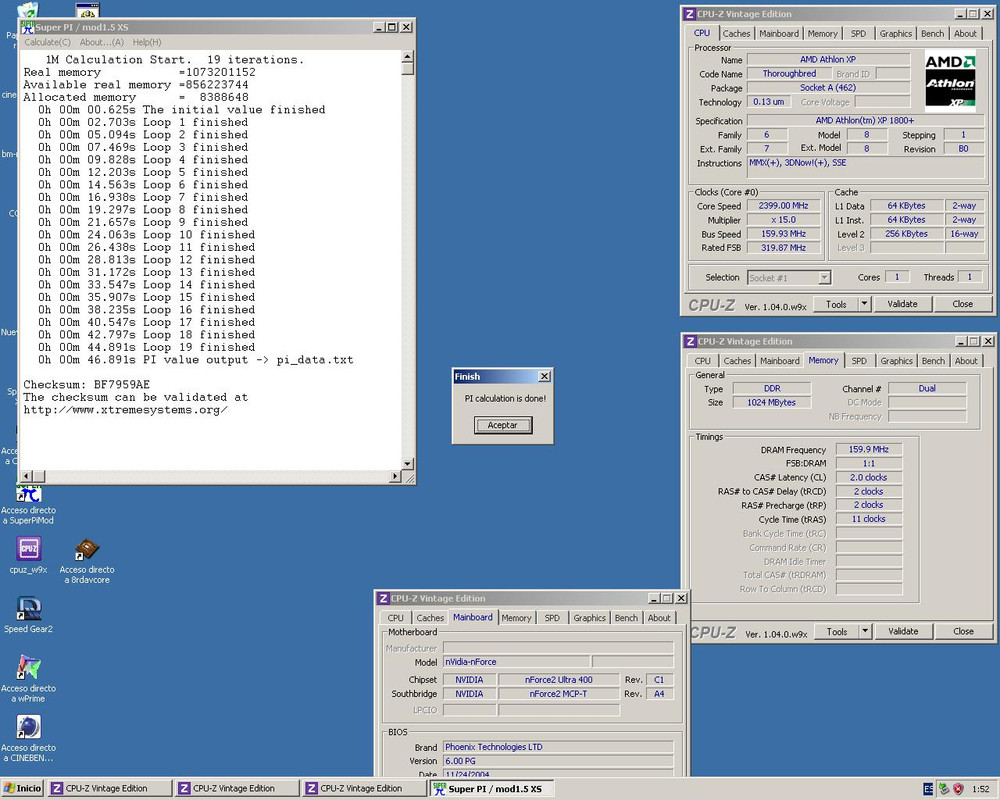
Task: Click the green network tray icon
Action: point(944,789)
